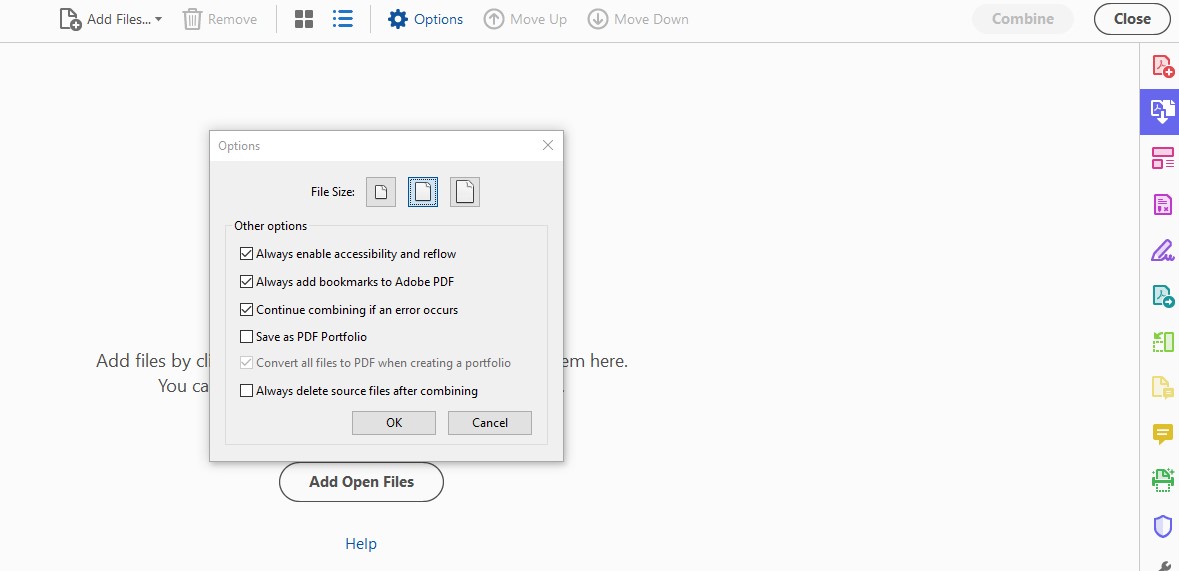Viewport: 1179px width, 571px height.
Task: Switch to thumbnail grid view
Action: pyautogui.click(x=304, y=20)
